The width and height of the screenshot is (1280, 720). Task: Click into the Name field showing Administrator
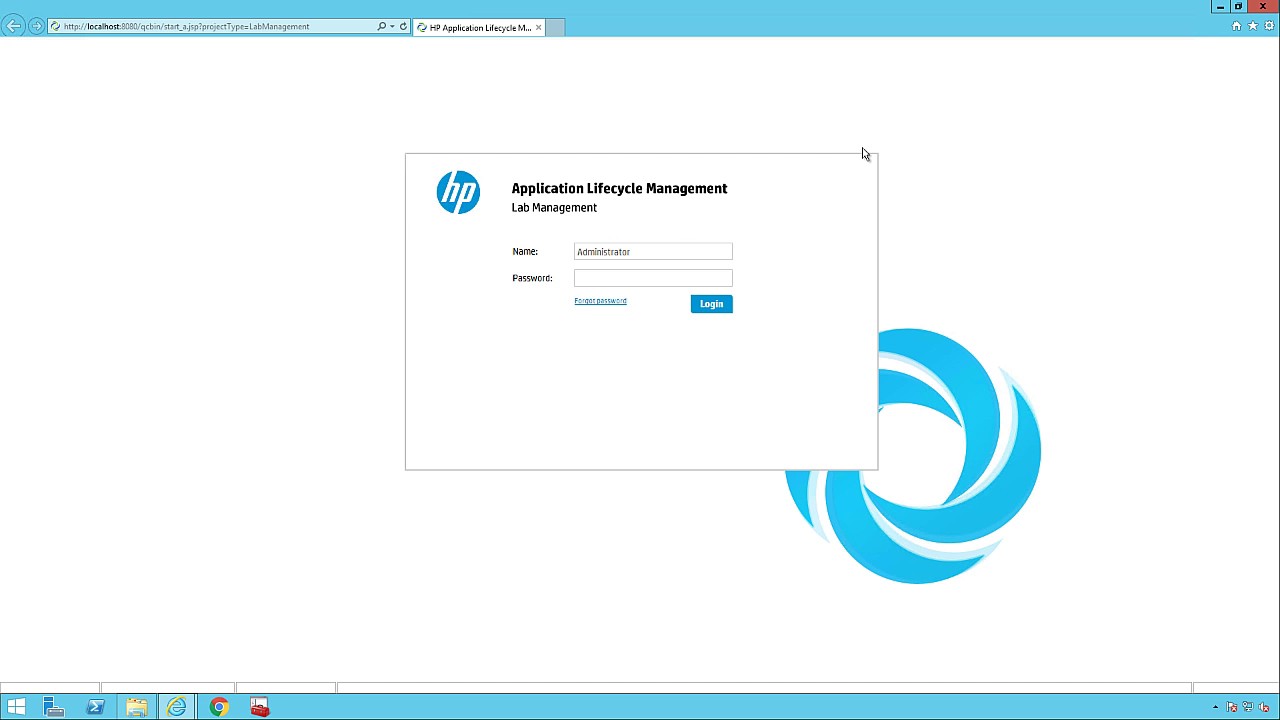(x=653, y=252)
